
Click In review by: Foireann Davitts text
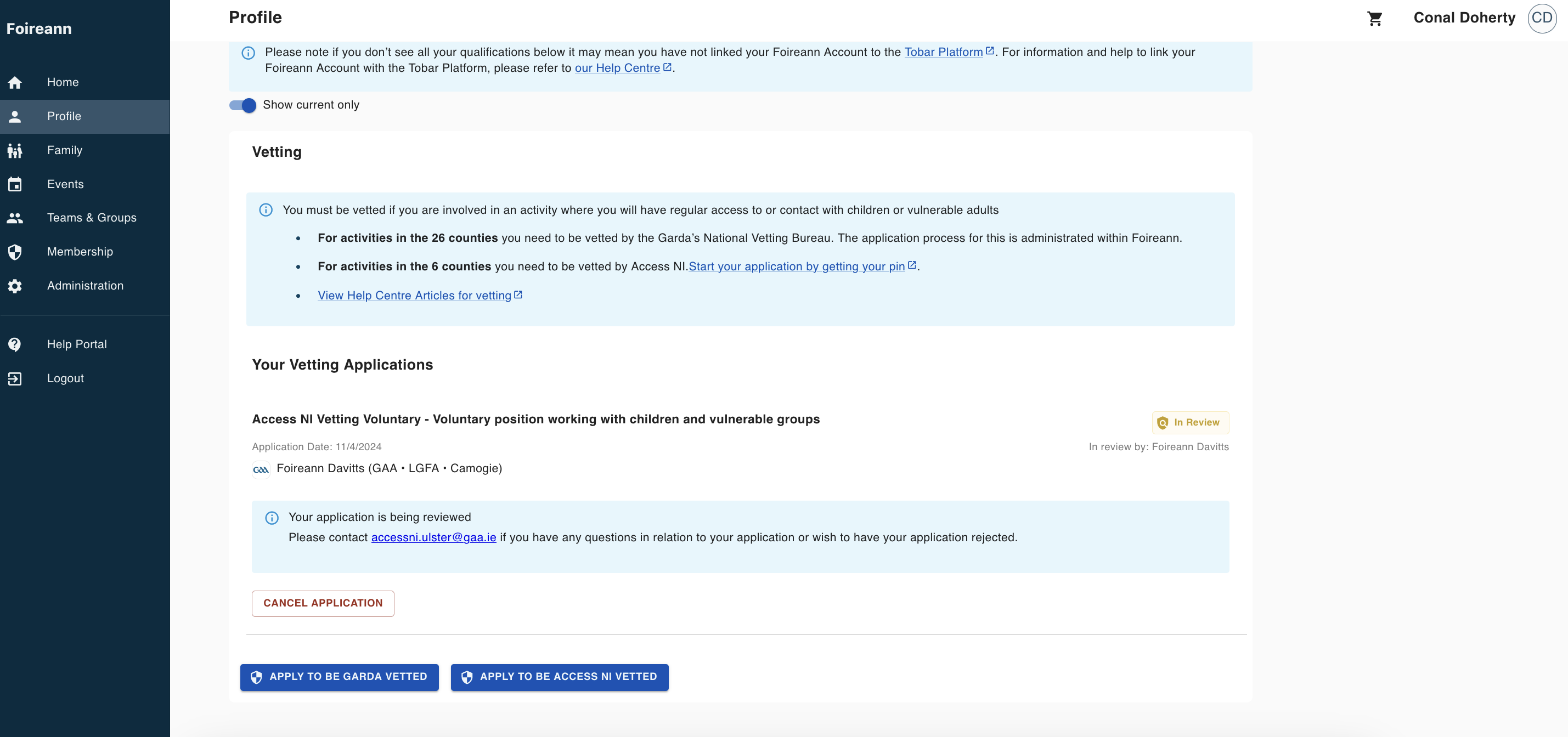[x=1158, y=447]
